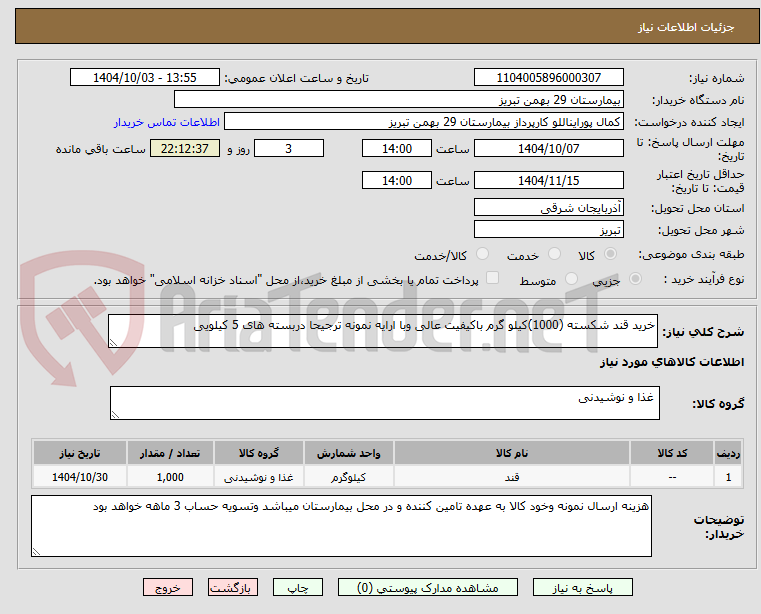
Task: Select the کالا radio button
Action: tap(611, 254)
